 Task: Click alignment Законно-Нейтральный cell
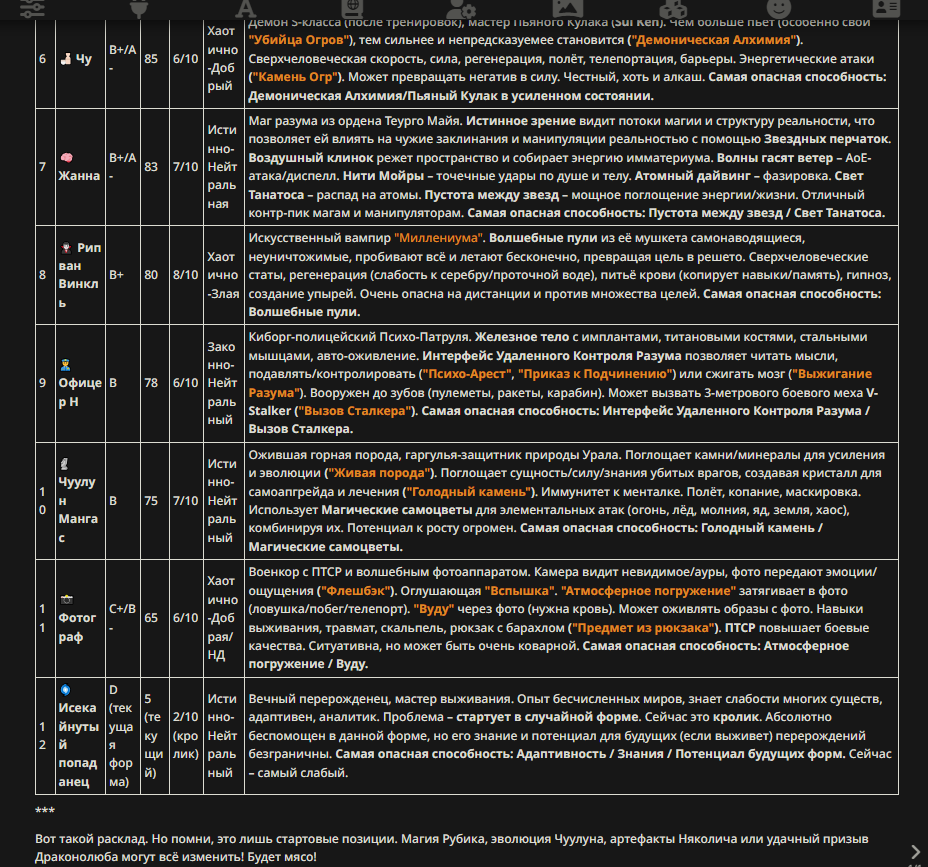click(222, 383)
